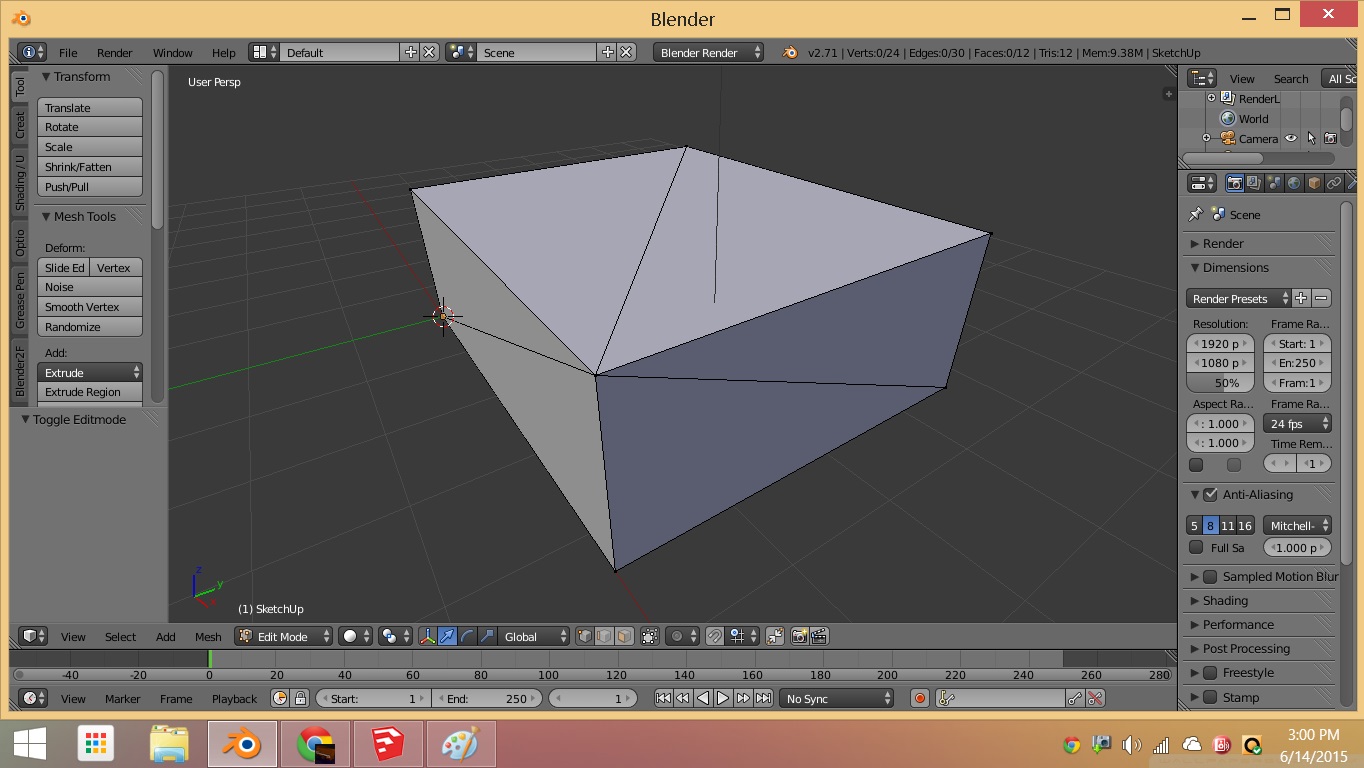This screenshot has width=1364, height=768.
Task: Select the rotate manipulator arc icon
Action: click(x=467, y=636)
